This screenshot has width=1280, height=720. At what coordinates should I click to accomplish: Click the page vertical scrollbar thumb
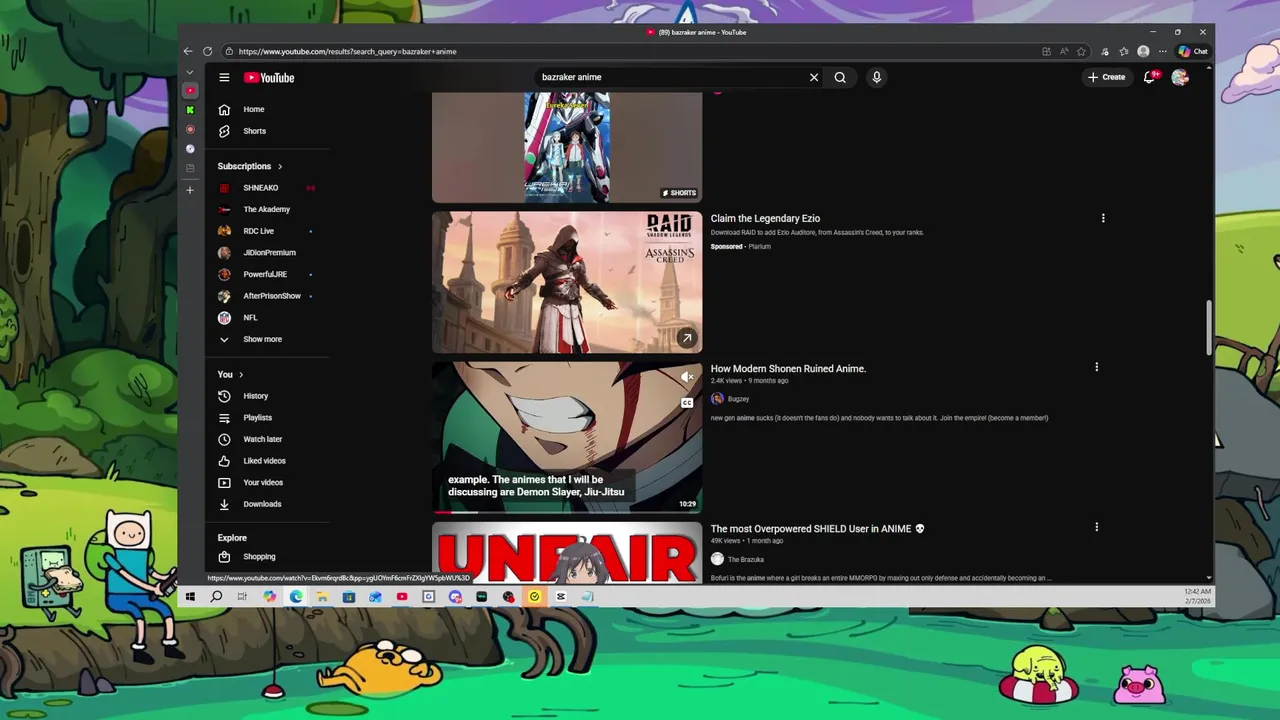(1209, 327)
